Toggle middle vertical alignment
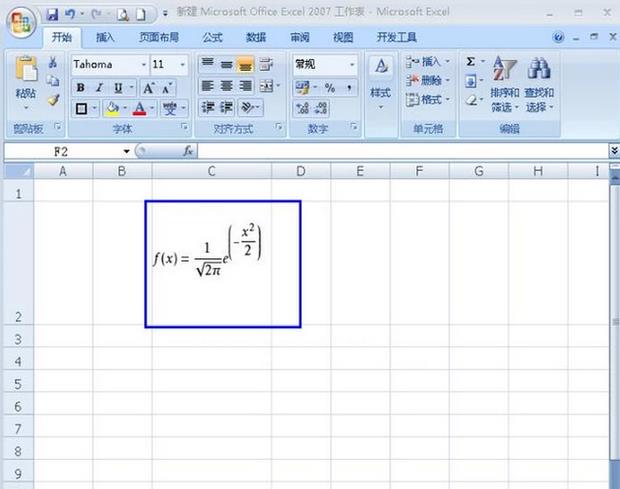 tap(227, 64)
